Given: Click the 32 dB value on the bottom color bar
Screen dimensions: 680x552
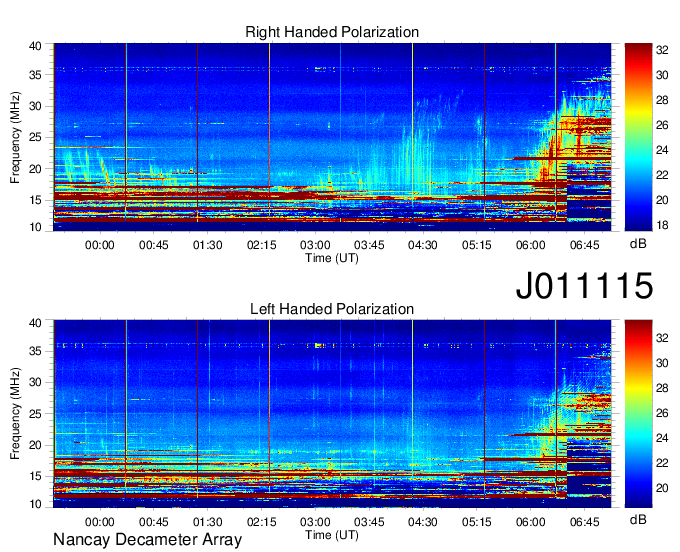Looking at the screenshot, I should 662,338.
